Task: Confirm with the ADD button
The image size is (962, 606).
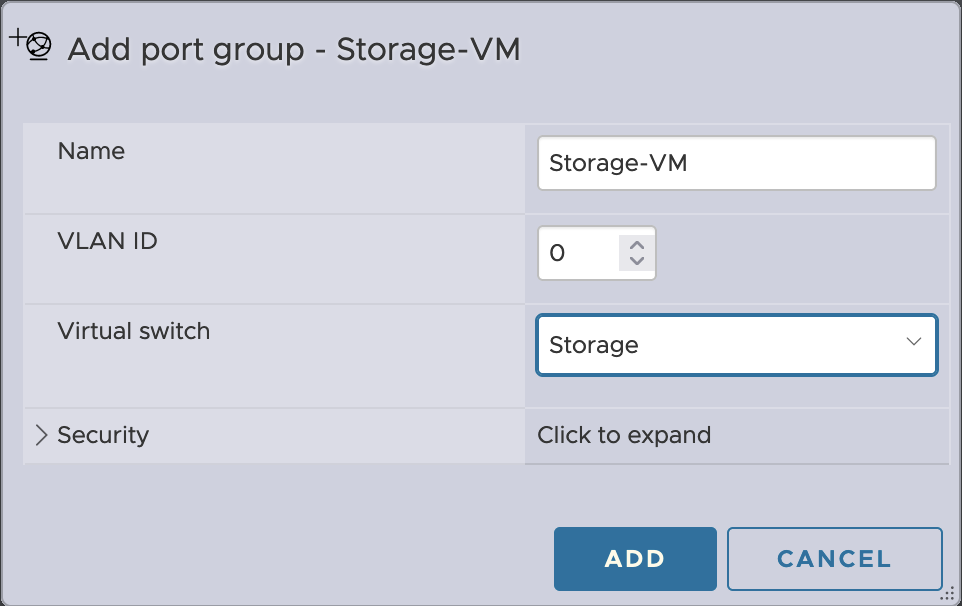Action: tap(635, 559)
